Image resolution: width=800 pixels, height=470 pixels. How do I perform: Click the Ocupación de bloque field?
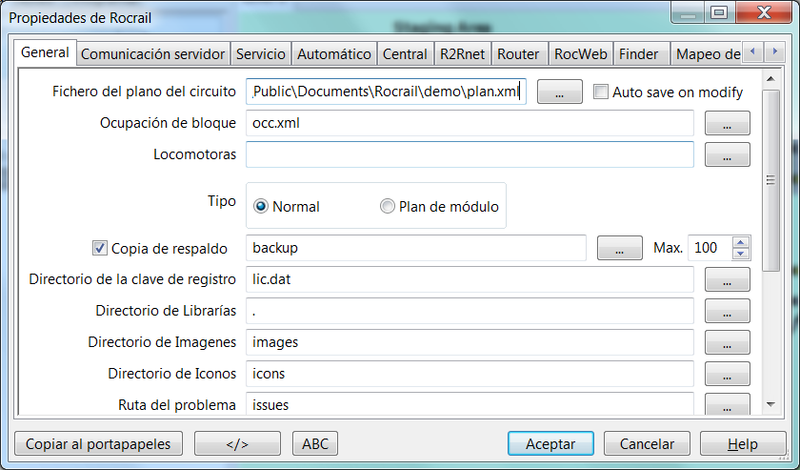tap(469, 123)
